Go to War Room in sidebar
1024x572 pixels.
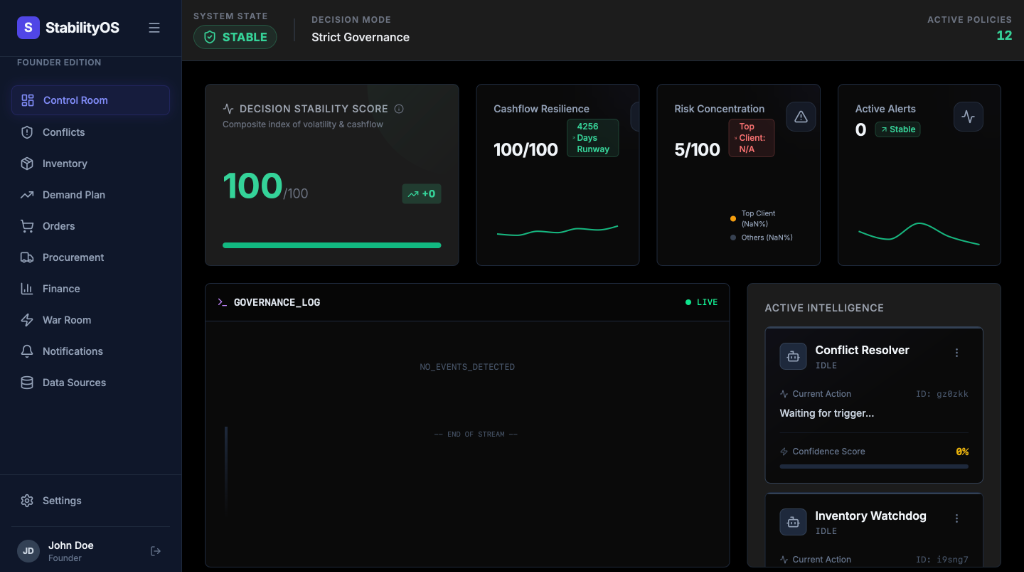pyautogui.click(x=66, y=320)
